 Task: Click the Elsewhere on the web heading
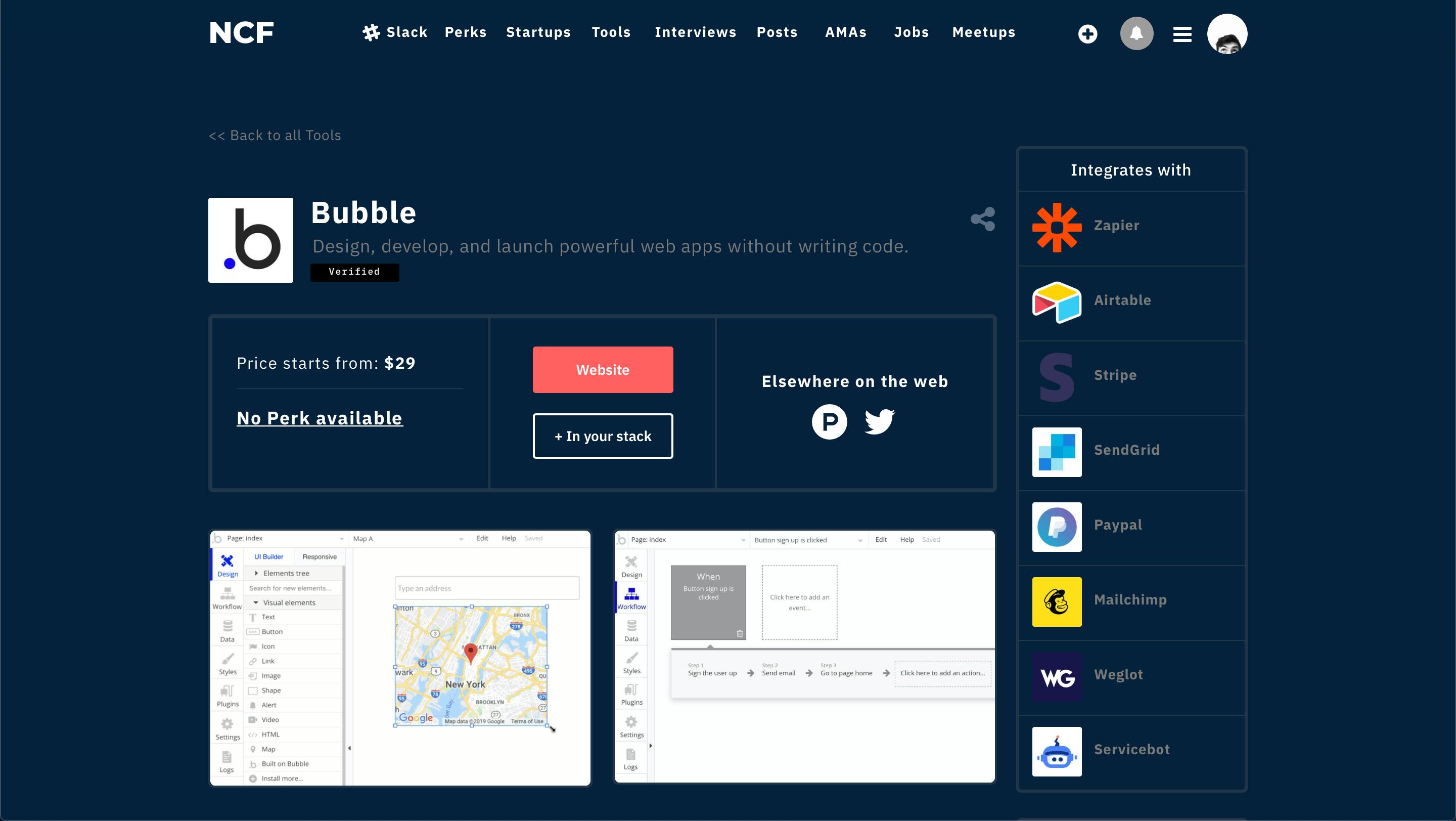pyautogui.click(x=855, y=381)
